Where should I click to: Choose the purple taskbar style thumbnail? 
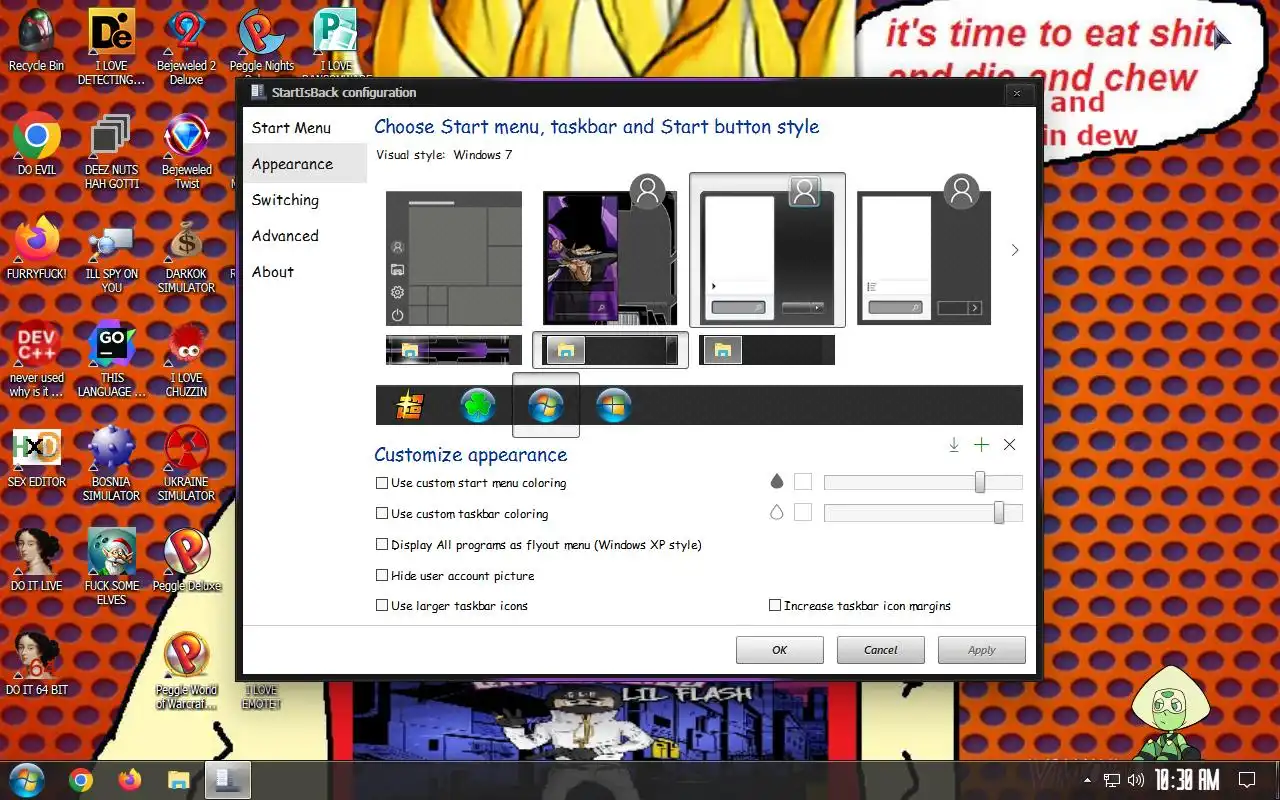(454, 350)
